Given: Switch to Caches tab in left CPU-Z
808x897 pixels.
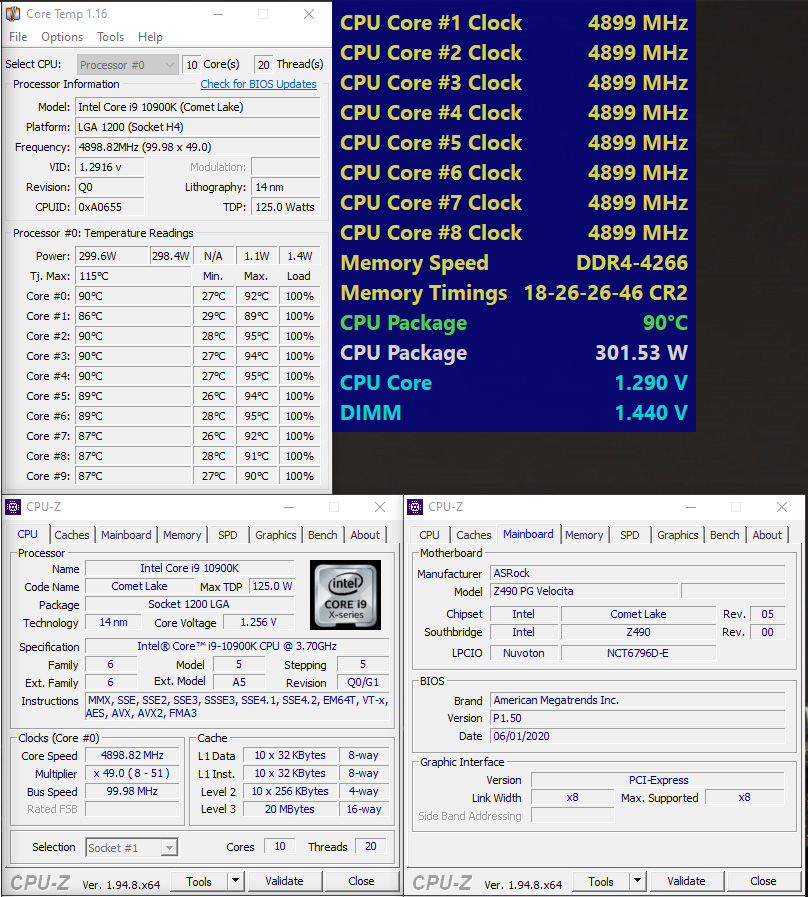Looking at the screenshot, I should click(x=72, y=535).
